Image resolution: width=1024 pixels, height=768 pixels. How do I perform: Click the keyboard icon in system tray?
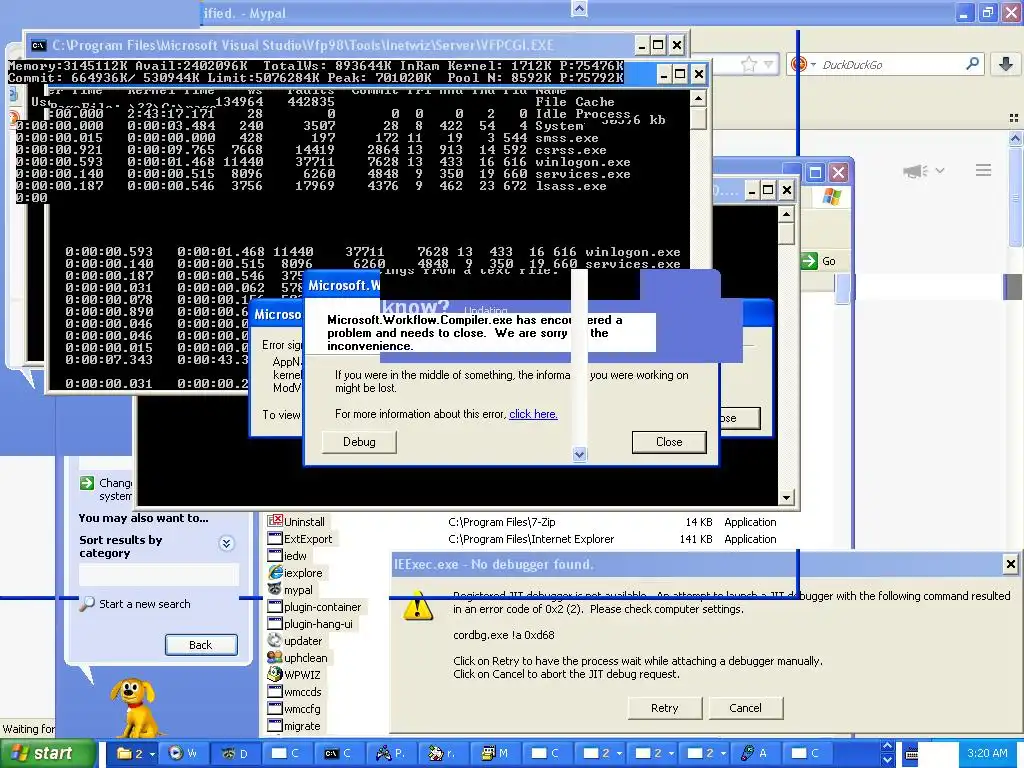coord(910,754)
